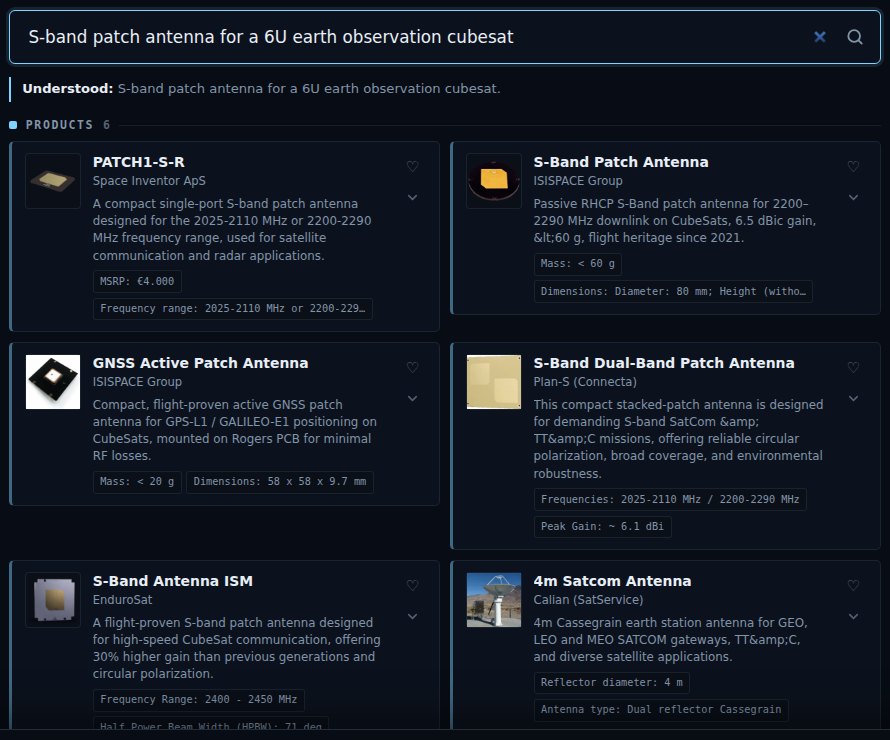The width and height of the screenshot is (890, 740).
Task: Click the 4m Cassegrain earth station description
Action: 671,640
